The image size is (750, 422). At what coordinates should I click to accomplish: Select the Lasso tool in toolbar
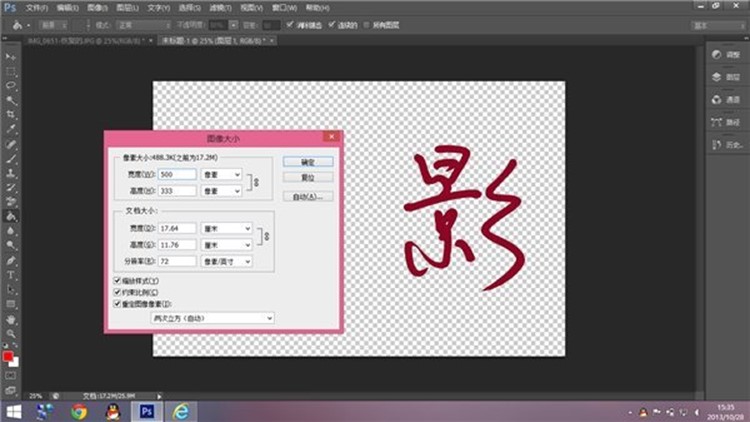click(11, 86)
